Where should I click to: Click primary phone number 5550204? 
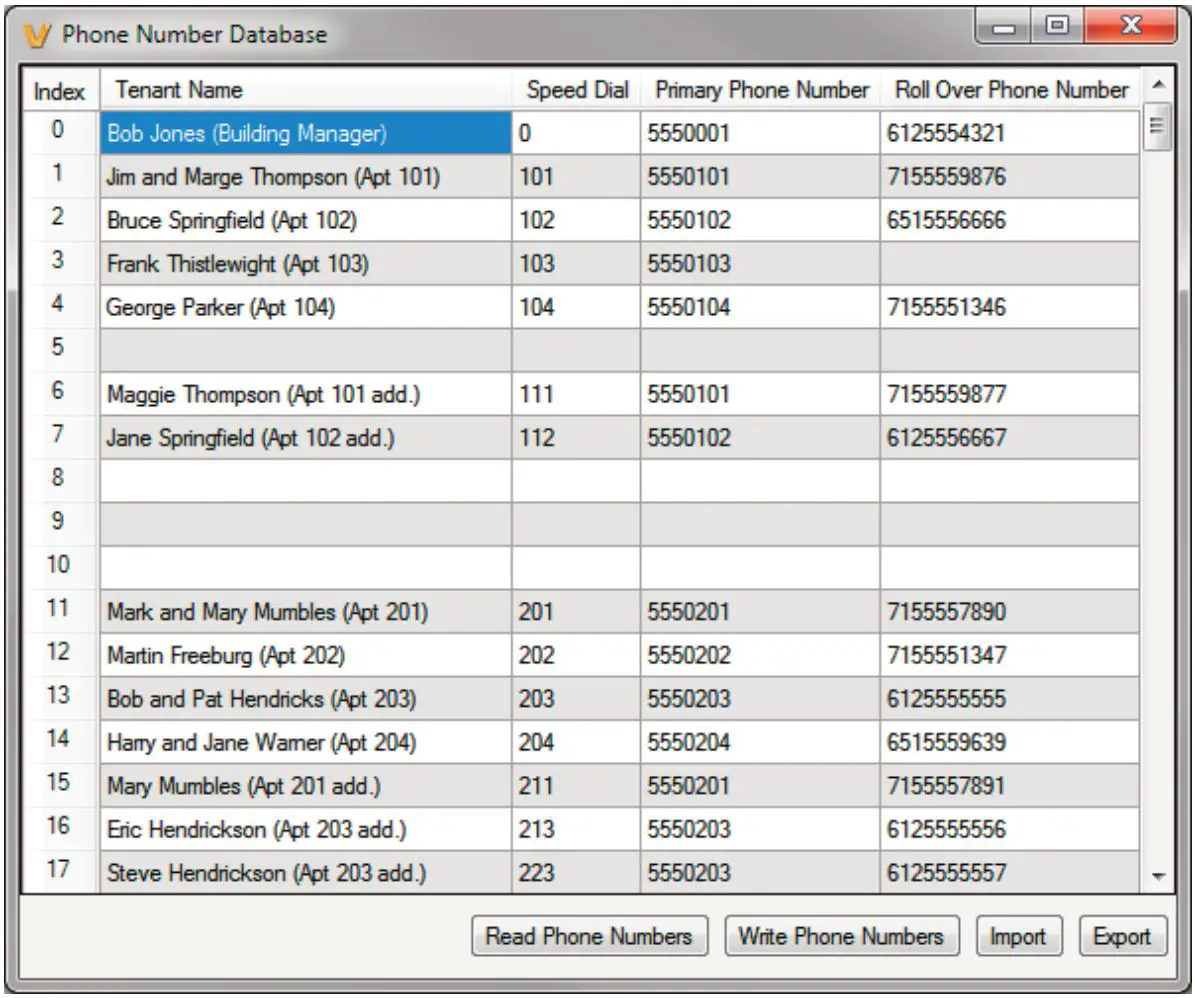761,742
